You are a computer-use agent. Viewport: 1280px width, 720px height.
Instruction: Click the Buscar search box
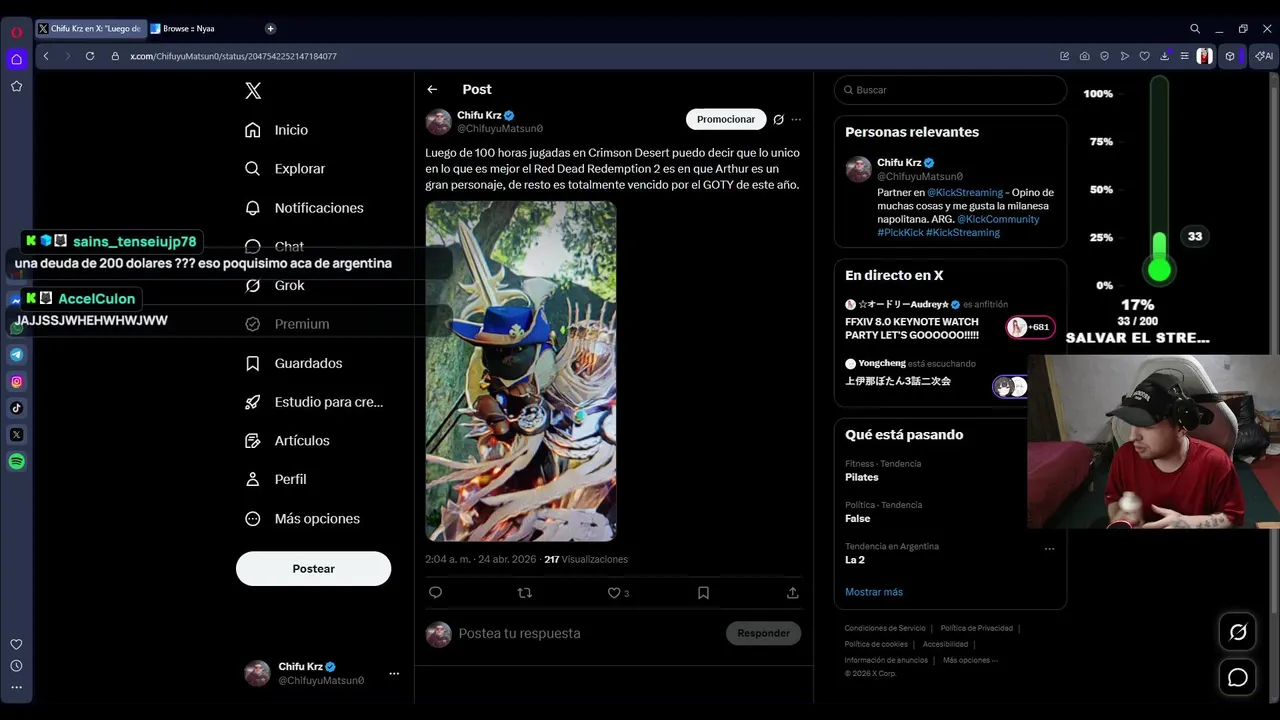pyautogui.click(x=950, y=90)
